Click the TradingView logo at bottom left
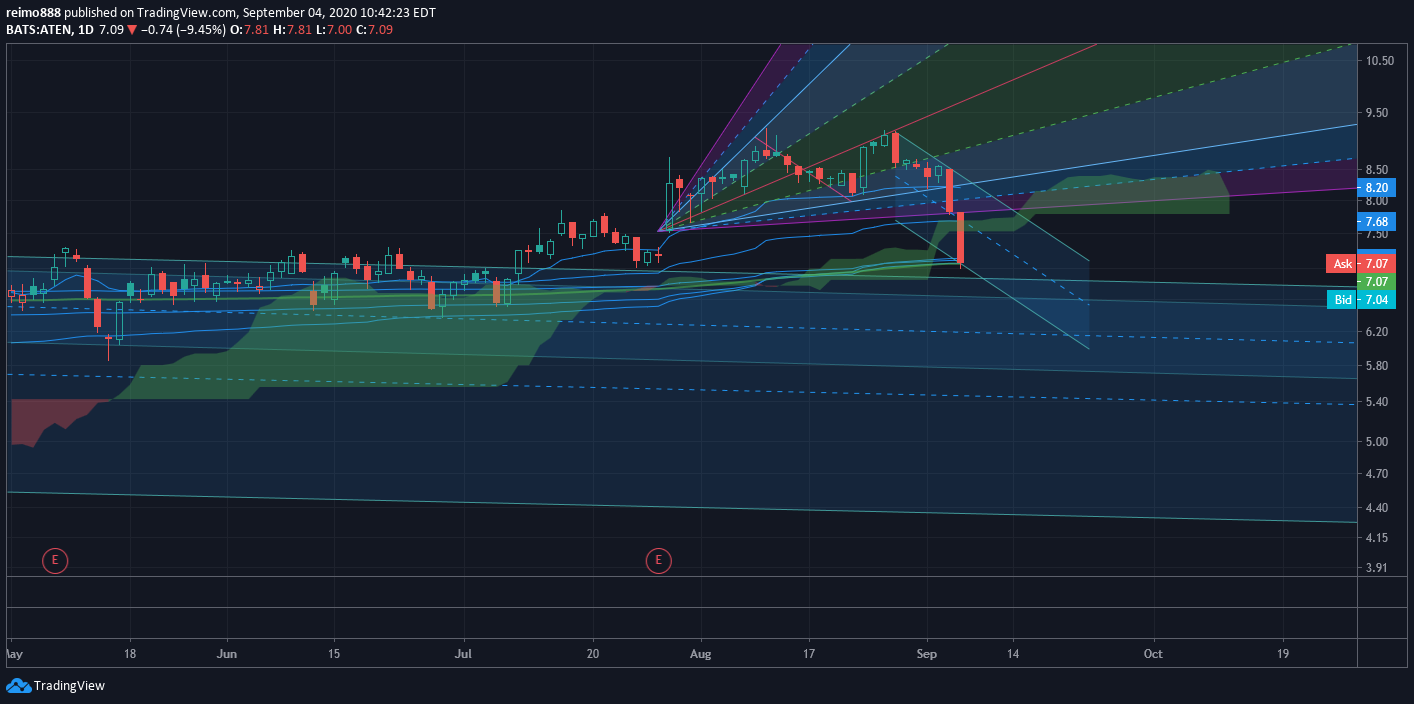The height and width of the screenshot is (704, 1414). (55, 686)
